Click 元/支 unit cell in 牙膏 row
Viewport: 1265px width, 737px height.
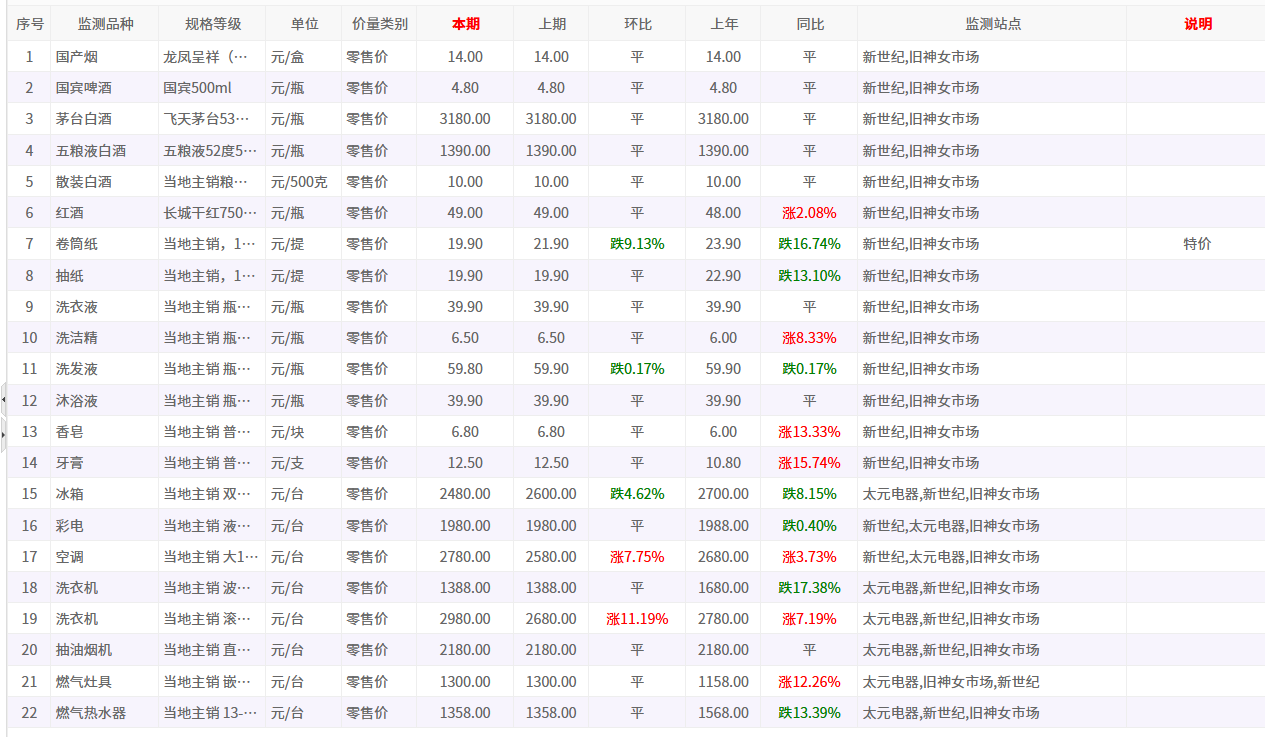coord(304,463)
